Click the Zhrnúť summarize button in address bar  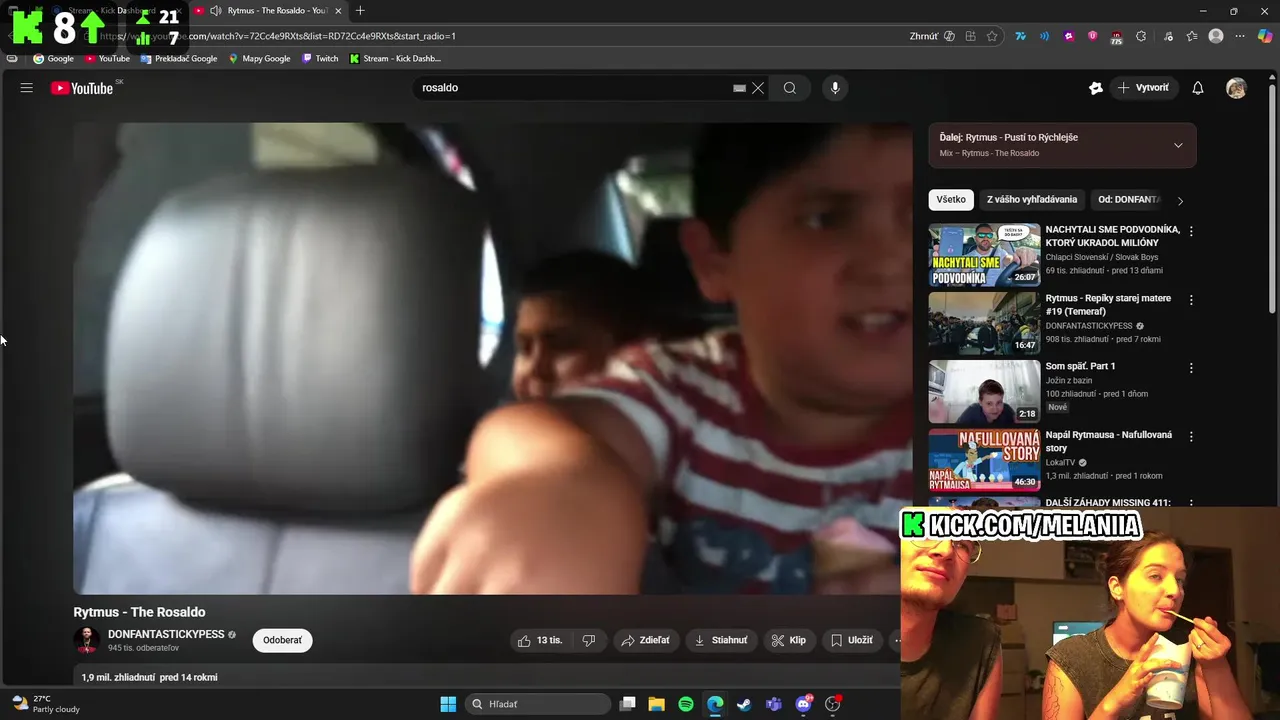932,36
